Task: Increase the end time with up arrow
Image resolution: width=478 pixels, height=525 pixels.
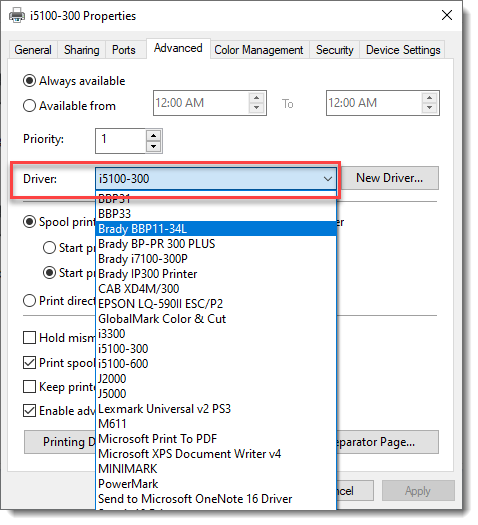Action: pyautogui.click(x=429, y=98)
